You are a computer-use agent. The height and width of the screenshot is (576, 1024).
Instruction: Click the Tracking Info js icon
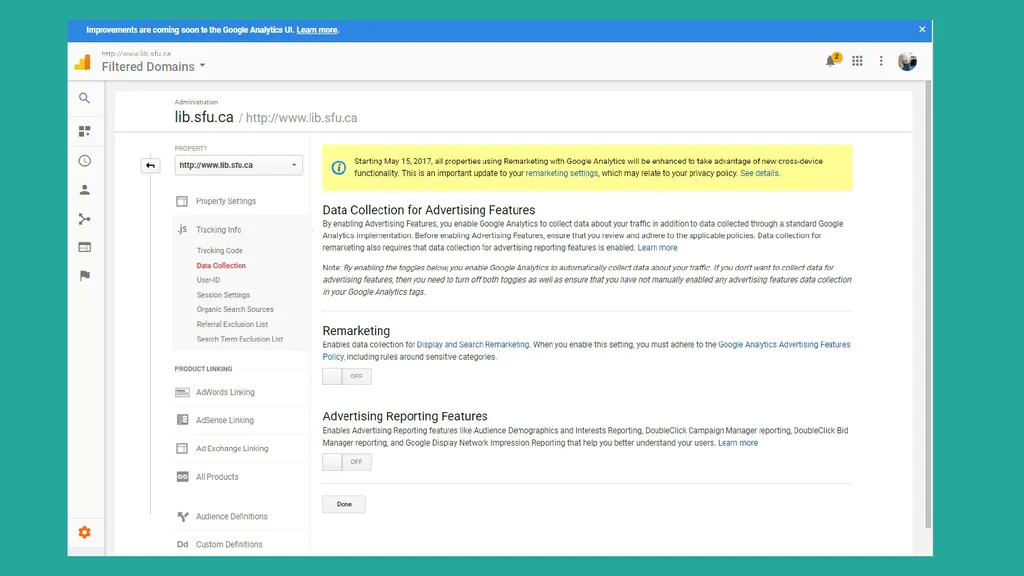[182, 229]
